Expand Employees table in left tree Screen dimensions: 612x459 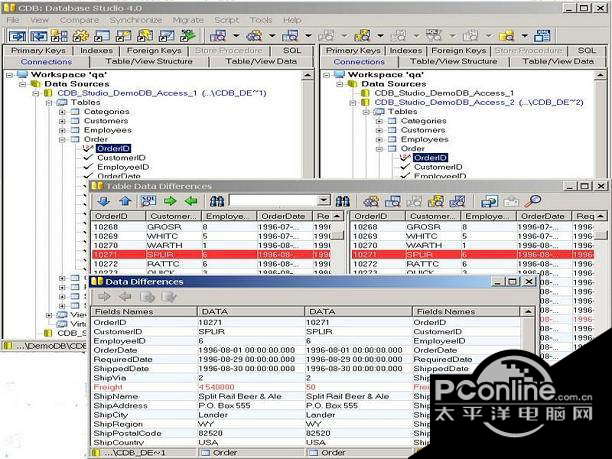[x=62, y=130]
